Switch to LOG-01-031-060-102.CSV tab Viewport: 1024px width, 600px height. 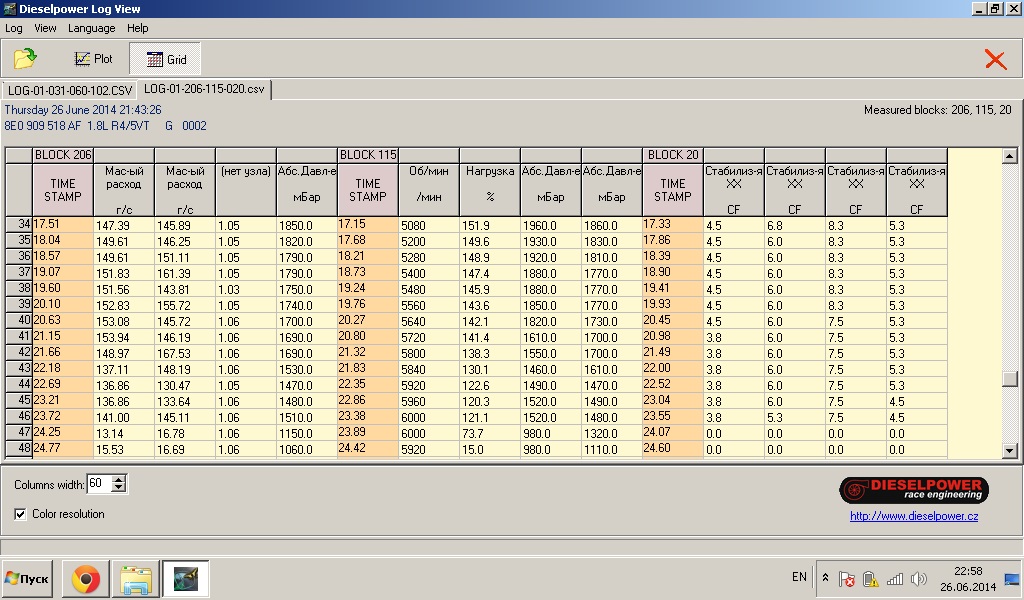69,90
